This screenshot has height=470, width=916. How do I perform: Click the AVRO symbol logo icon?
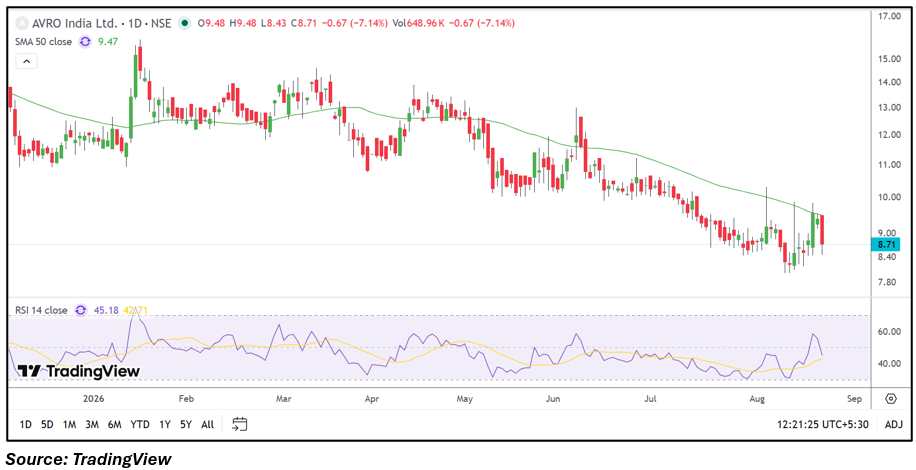click(21, 23)
